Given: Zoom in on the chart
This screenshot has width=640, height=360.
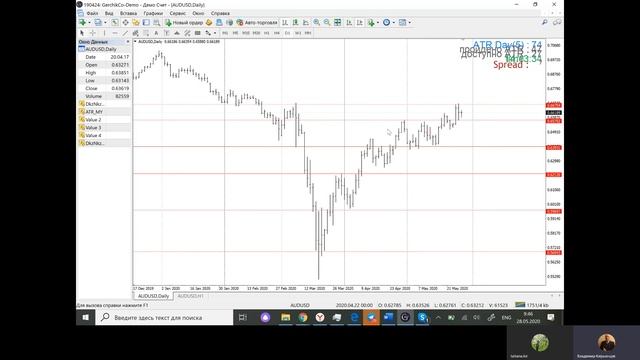Looking at the screenshot, I should coord(316,22).
